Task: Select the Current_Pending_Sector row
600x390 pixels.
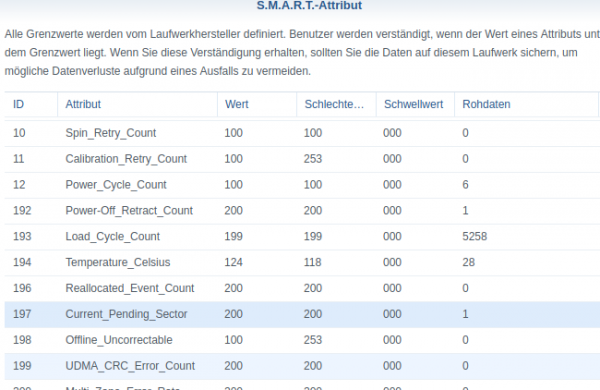Action: 302,315
